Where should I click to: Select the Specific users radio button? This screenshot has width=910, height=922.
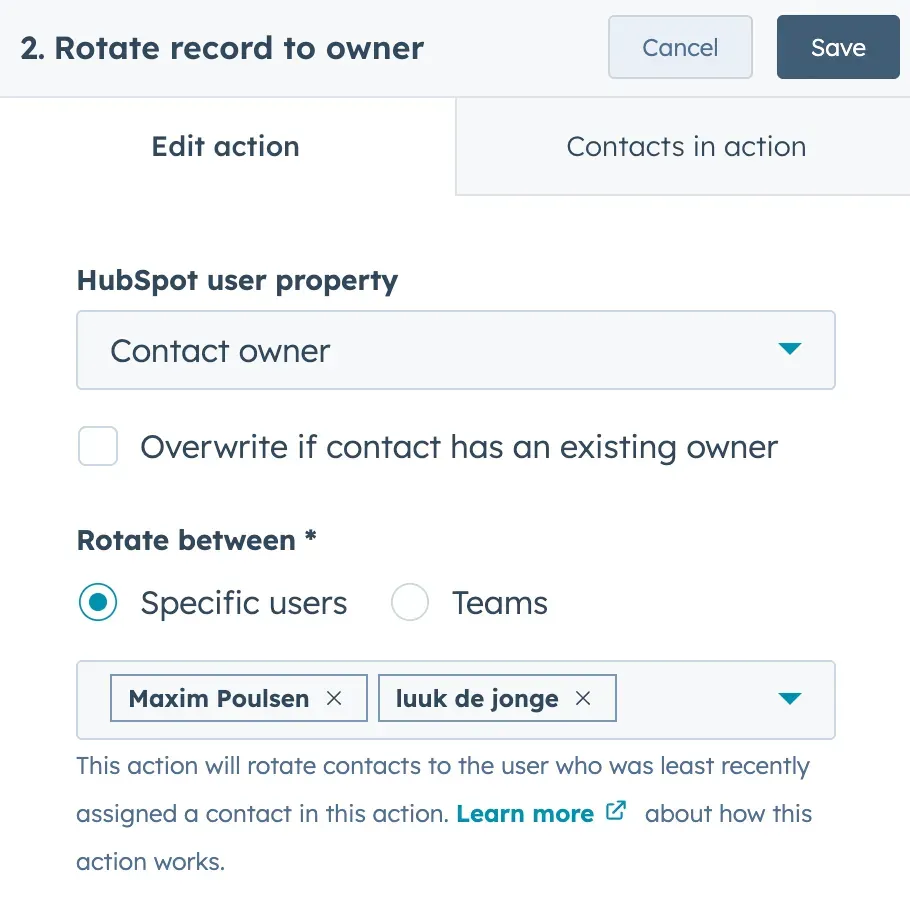point(97,602)
